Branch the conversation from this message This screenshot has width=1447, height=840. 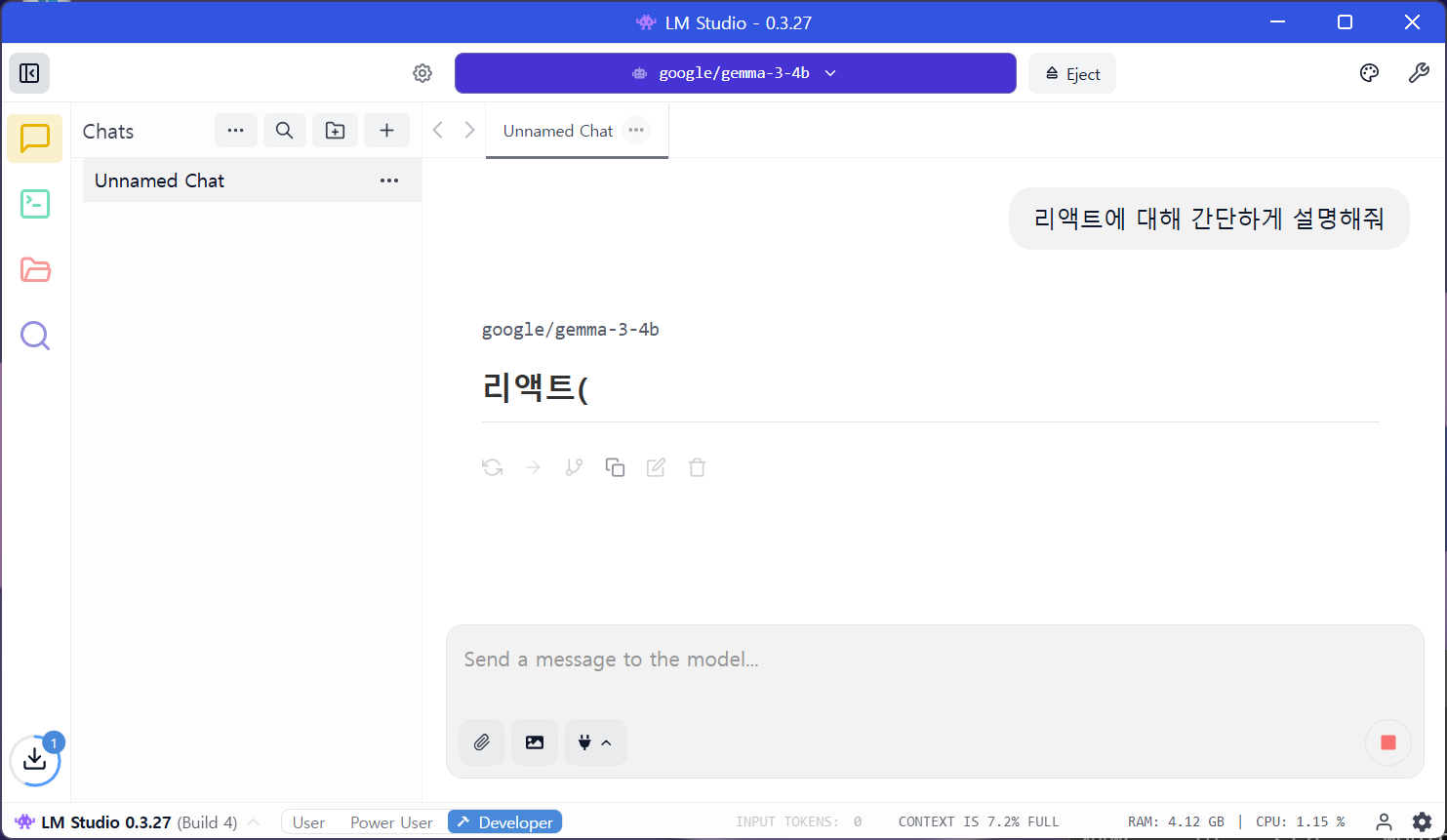[574, 467]
